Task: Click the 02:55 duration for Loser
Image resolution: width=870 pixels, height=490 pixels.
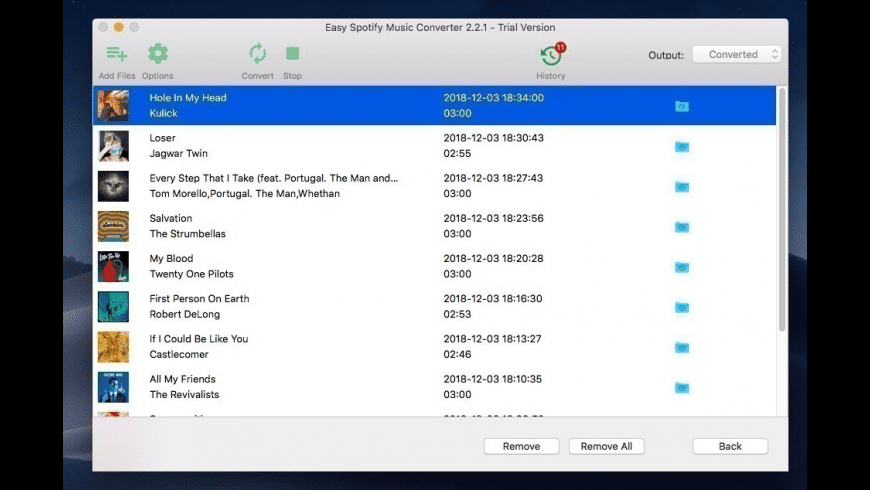Action: tap(457, 153)
